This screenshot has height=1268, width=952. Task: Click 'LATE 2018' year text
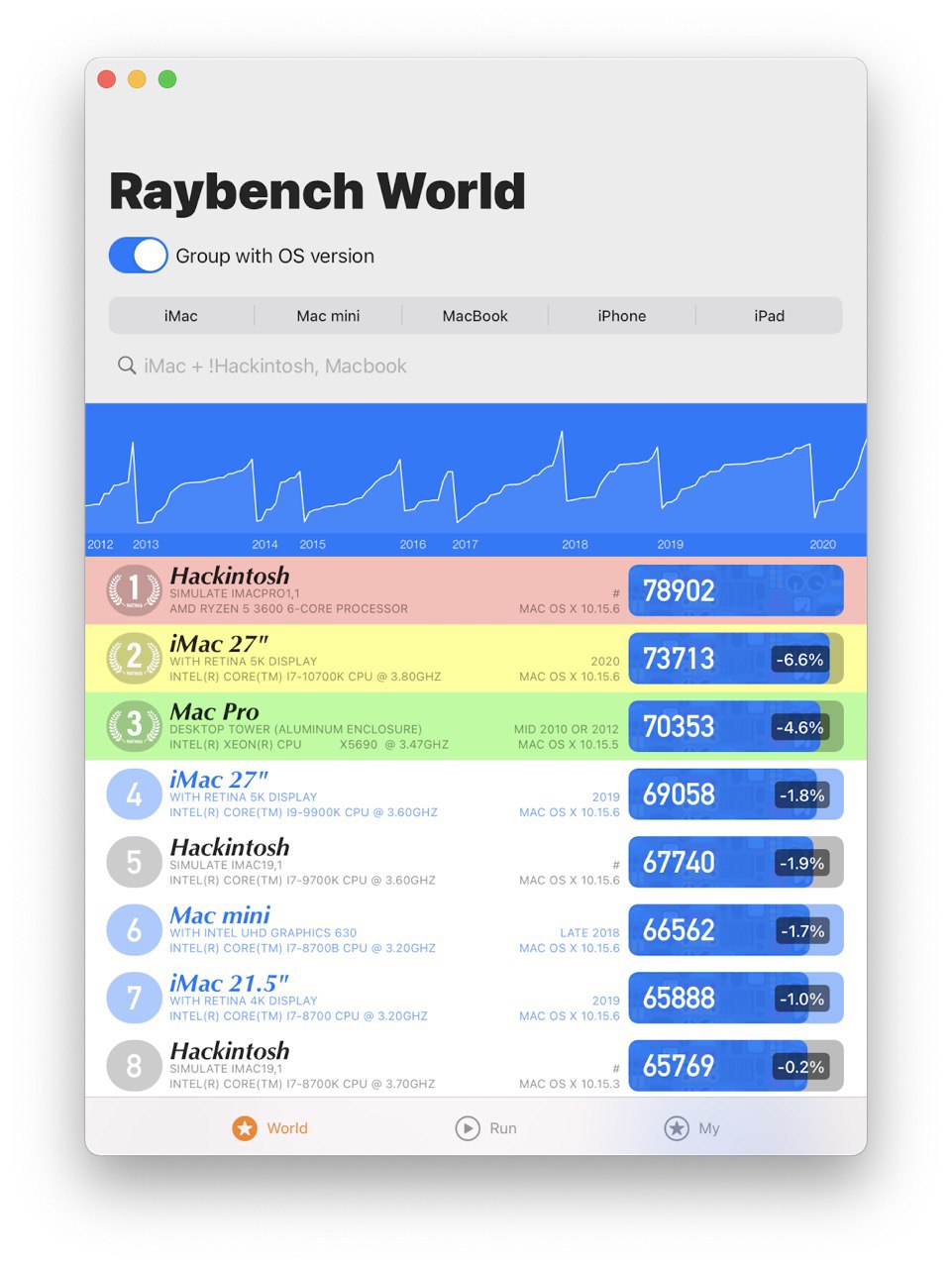(x=589, y=933)
